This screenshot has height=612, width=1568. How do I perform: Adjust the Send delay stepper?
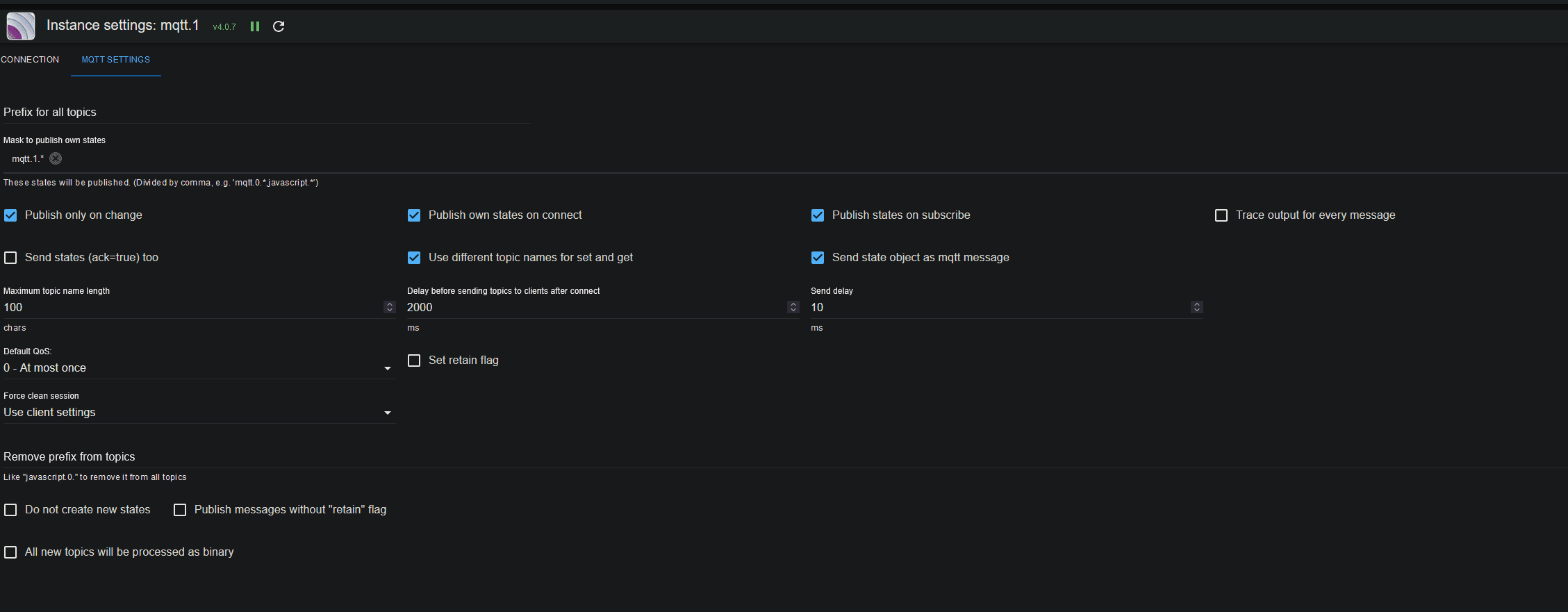(1197, 307)
